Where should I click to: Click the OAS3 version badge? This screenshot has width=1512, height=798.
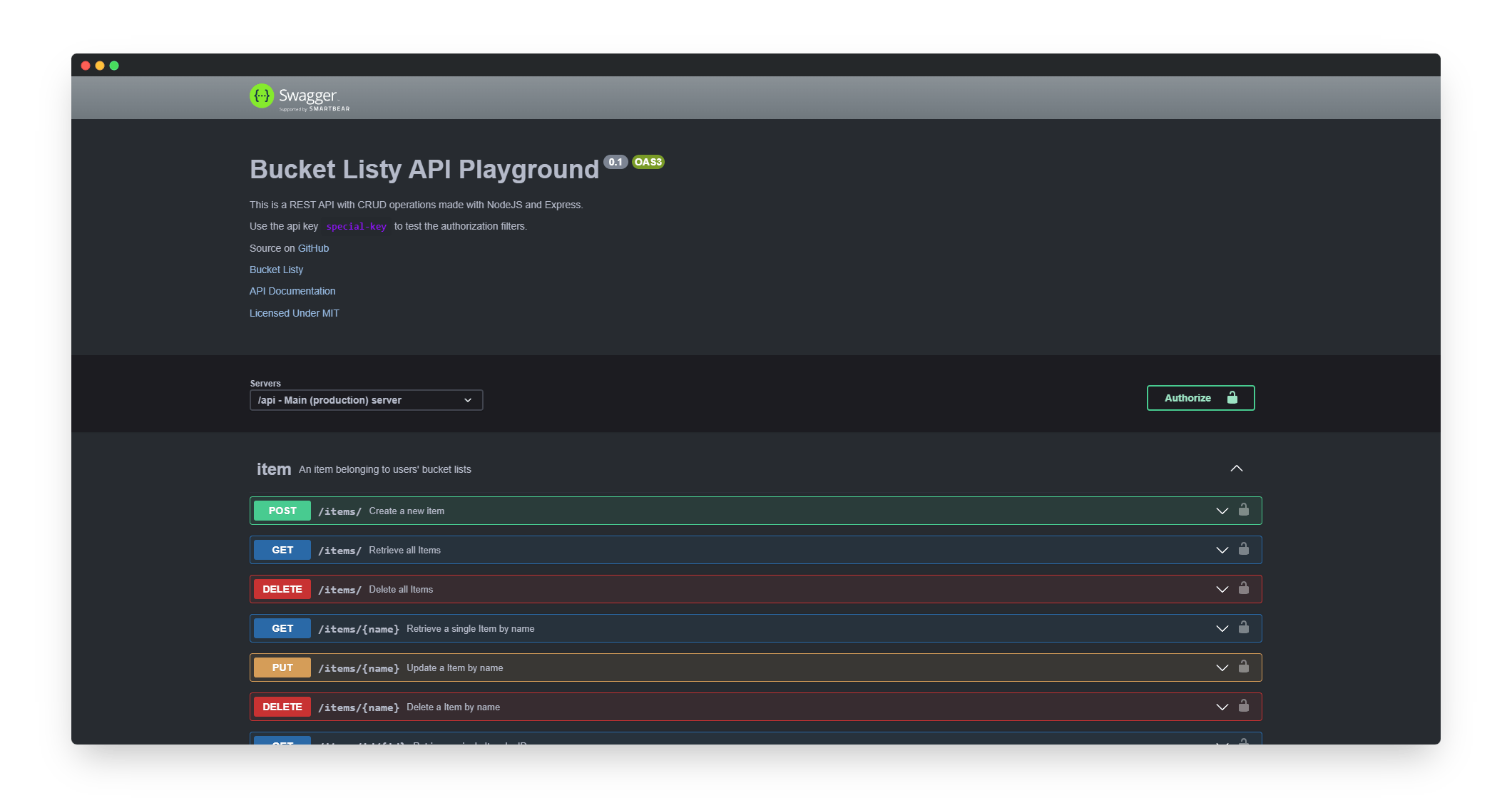tap(648, 162)
